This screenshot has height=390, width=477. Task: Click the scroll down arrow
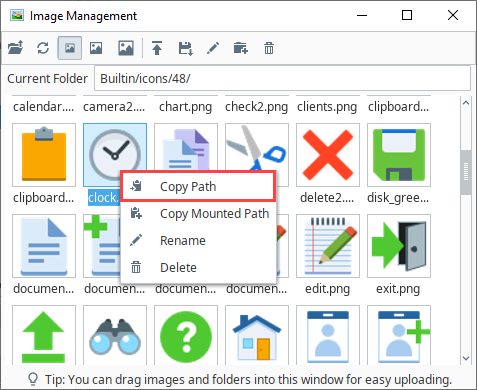click(466, 358)
